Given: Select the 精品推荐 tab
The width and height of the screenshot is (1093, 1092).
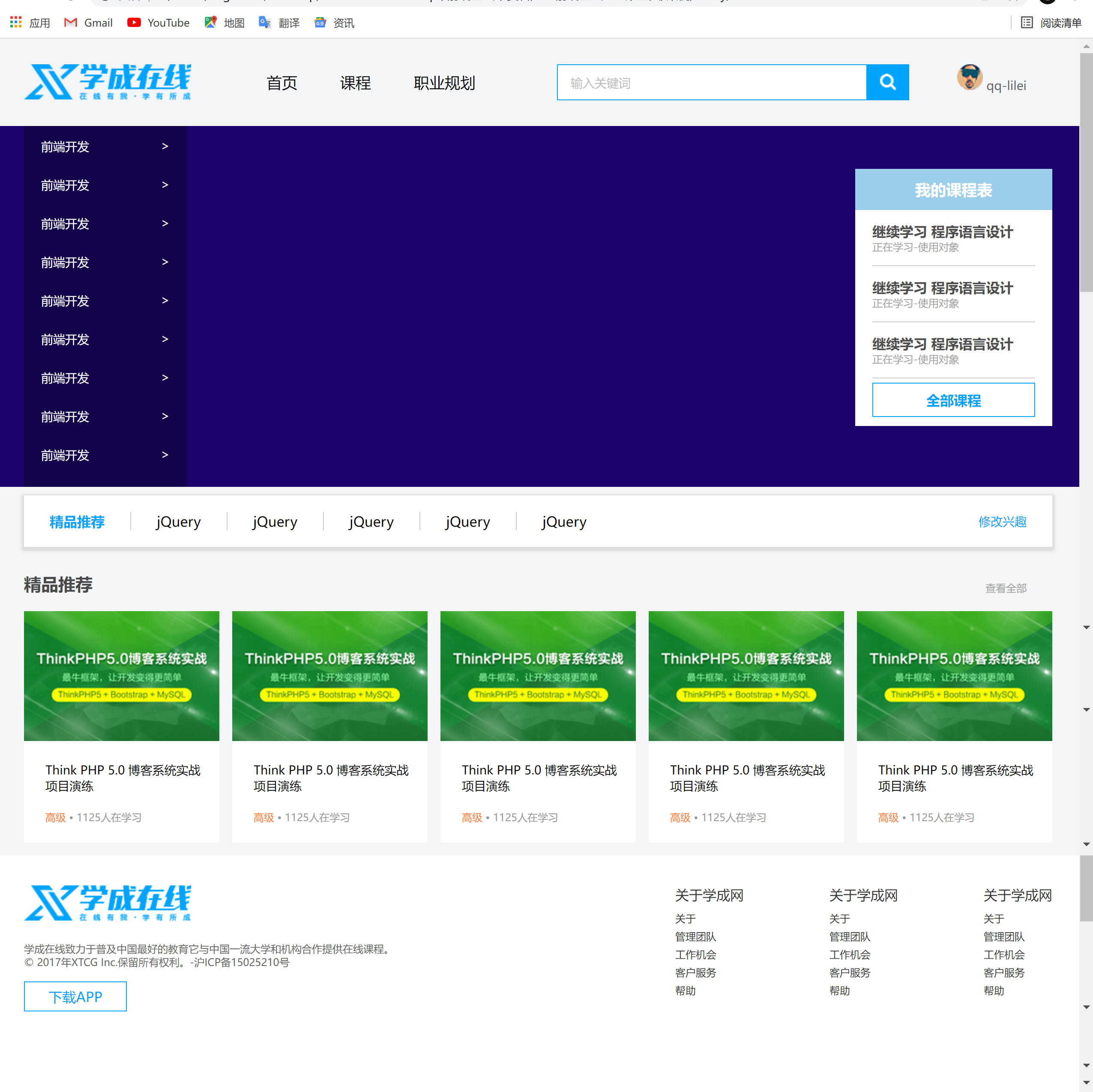Looking at the screenshot, I should (x=77, y=522).
